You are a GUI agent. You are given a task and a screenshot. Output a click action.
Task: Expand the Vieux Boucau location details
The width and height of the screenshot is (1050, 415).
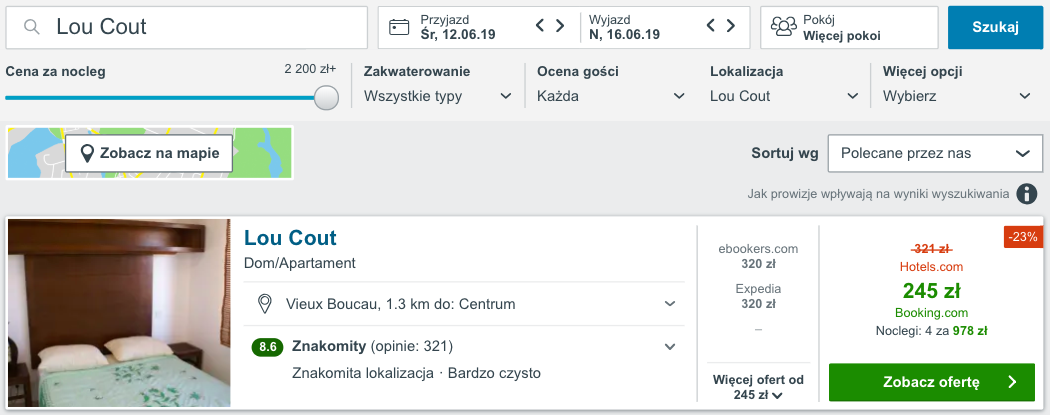tap(670, 303)
